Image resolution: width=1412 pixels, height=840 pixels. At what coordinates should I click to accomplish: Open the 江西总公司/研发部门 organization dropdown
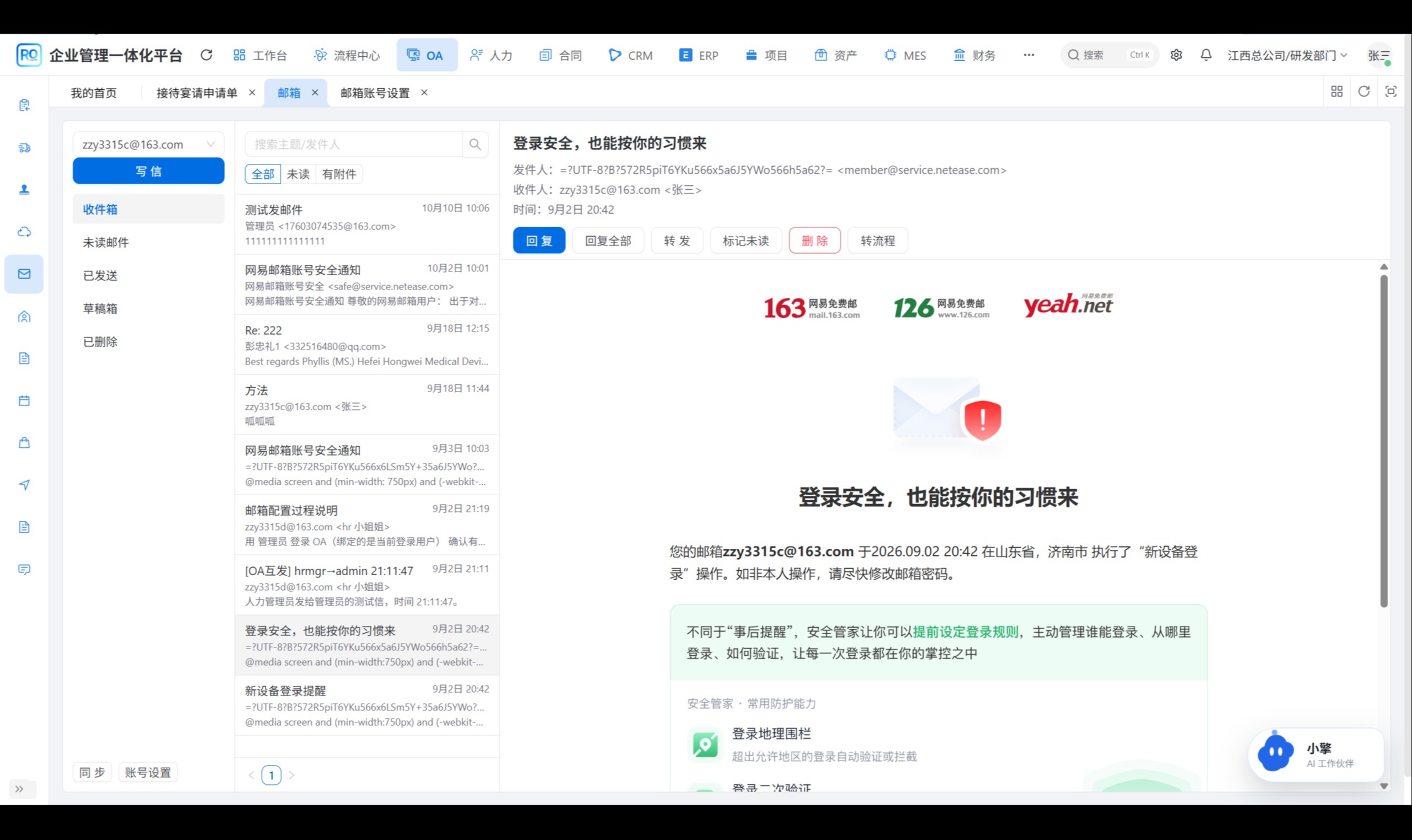(x=1287, y=55)
